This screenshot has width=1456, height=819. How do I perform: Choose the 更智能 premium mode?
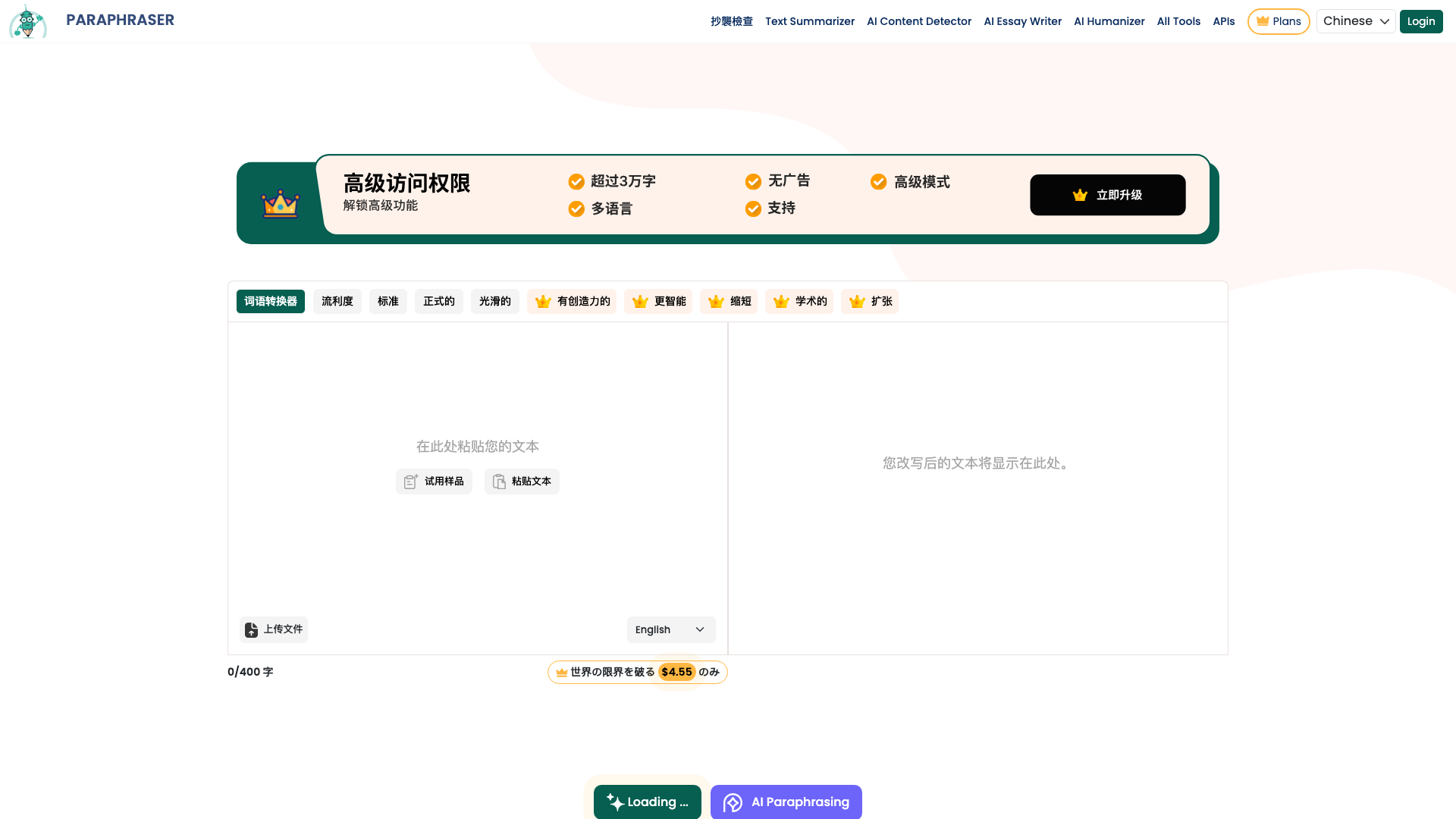tap(658, 301)
